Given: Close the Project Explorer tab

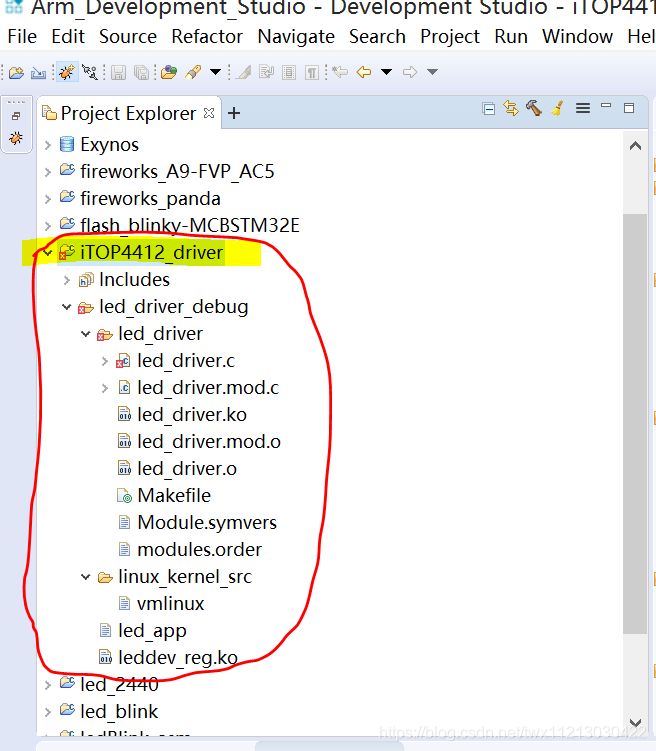Looking at the screenshot, I should (x=209, y=113).
